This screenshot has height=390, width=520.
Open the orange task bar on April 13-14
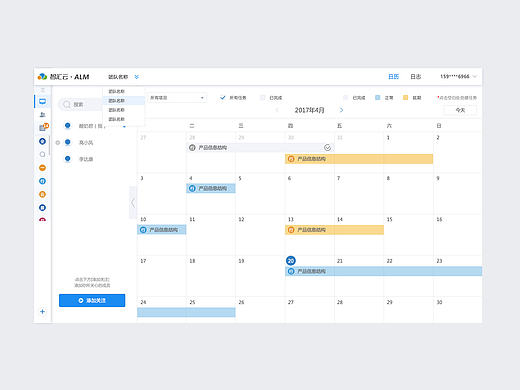click(334, 230)
